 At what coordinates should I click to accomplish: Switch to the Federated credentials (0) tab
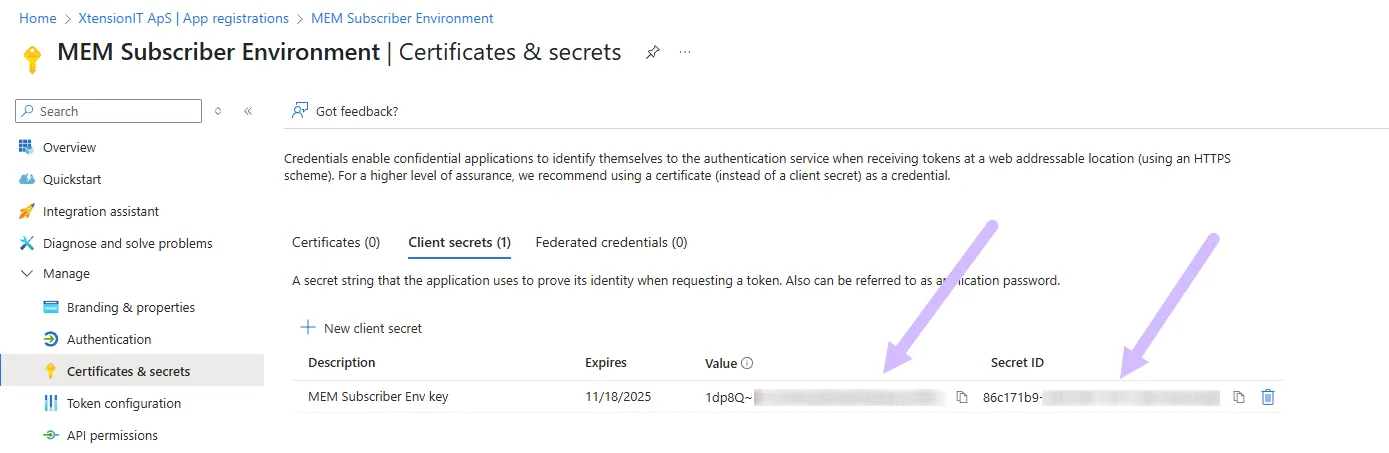611,242
